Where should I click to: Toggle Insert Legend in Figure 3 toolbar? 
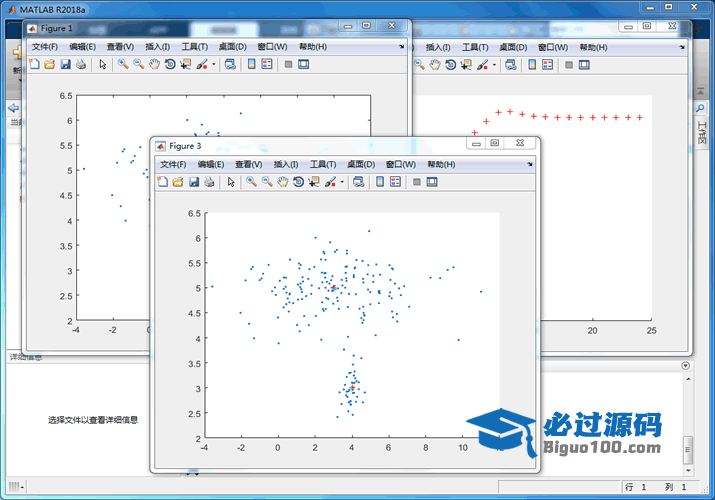[x=395, y=182]
